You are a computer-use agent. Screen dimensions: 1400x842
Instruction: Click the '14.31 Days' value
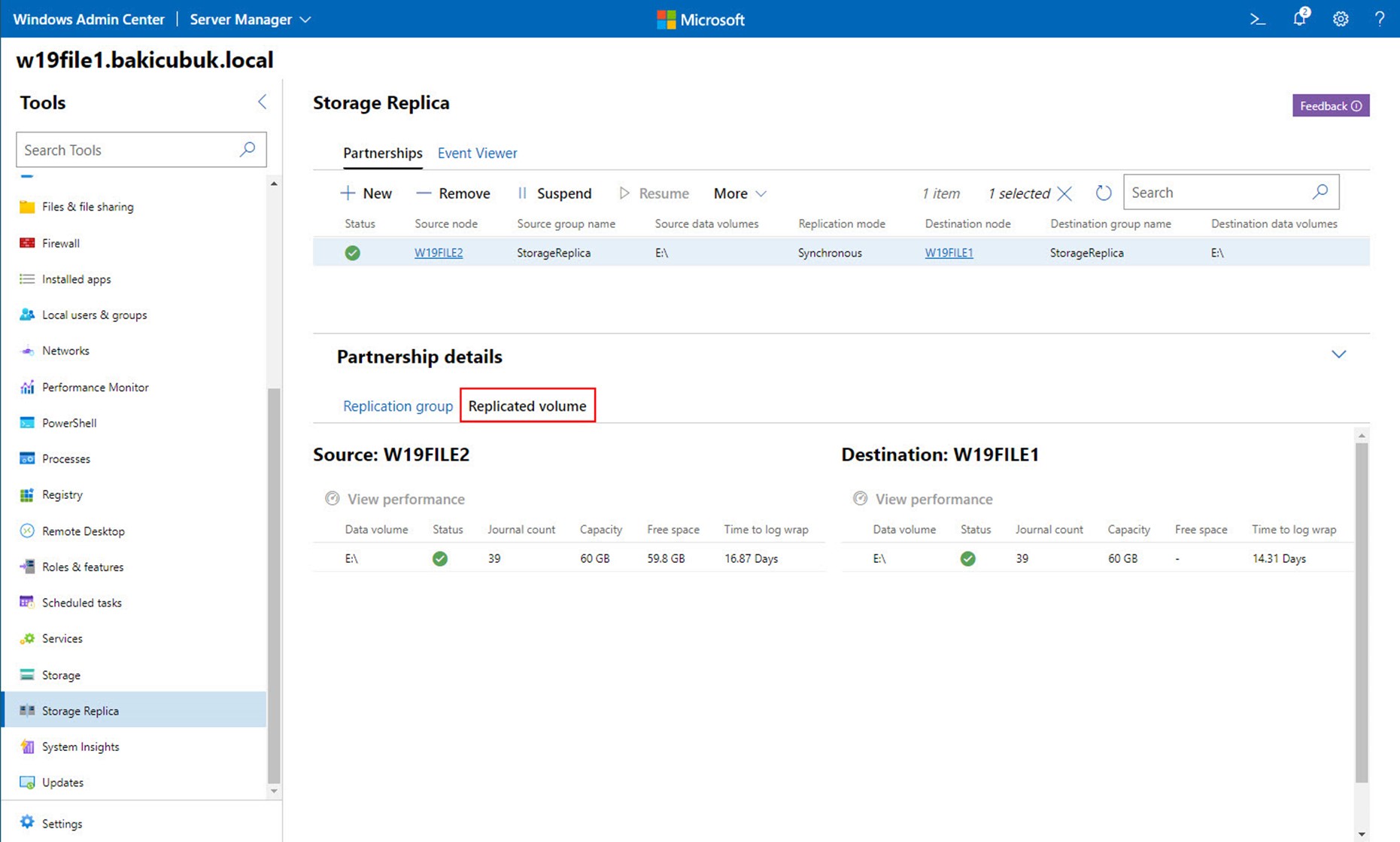pyautogui.click(x=1279, y=558)
